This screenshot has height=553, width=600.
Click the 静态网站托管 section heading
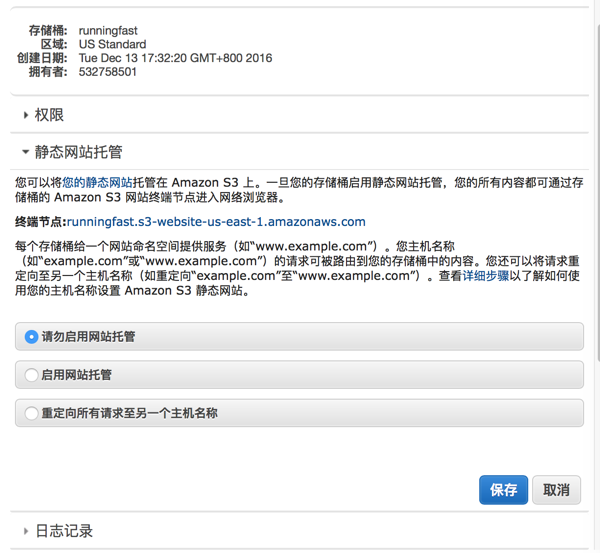[79, 153]
